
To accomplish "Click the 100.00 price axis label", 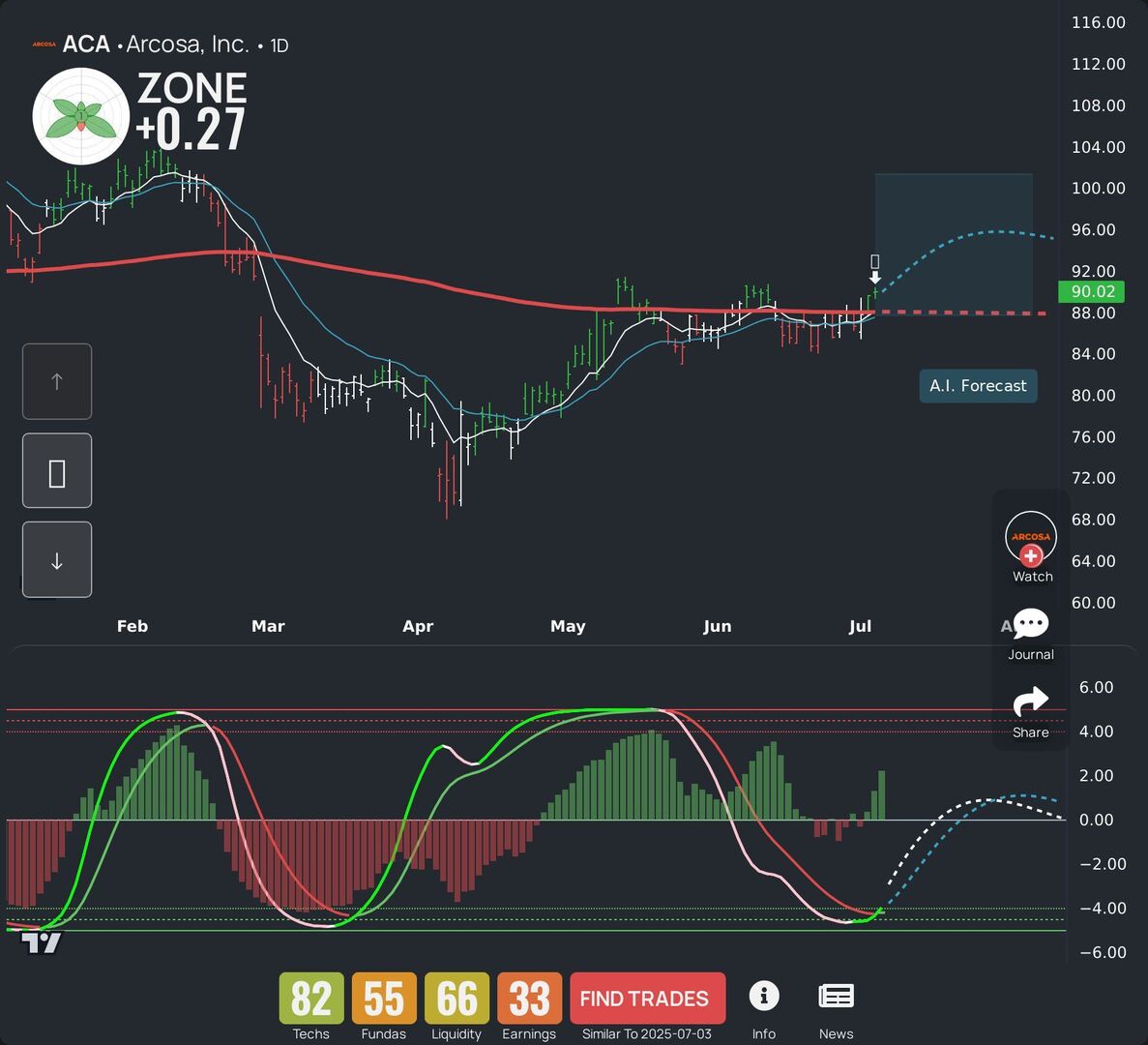I will (1099, 189).
